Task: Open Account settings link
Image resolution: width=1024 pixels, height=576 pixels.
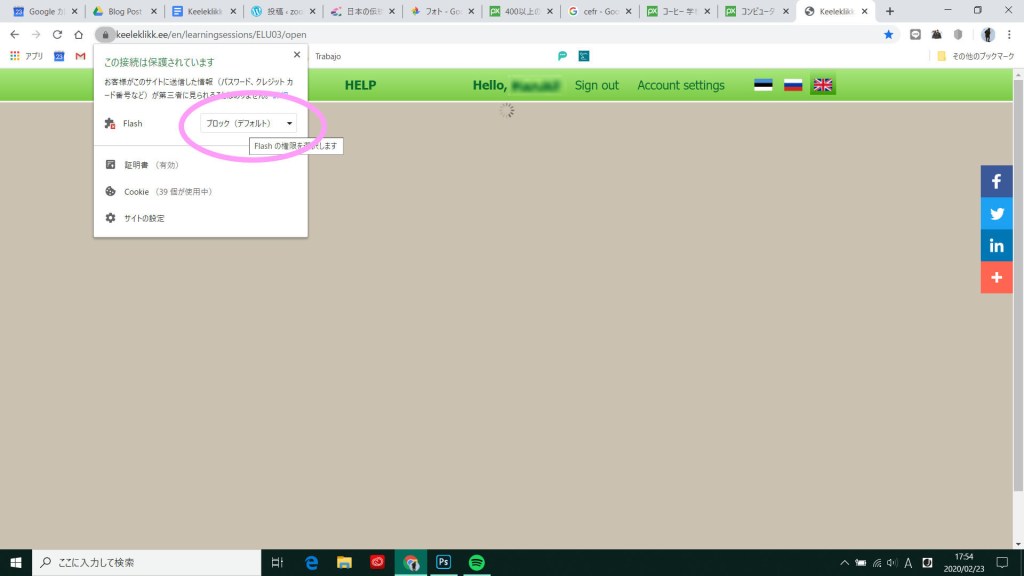Action: 680,85
